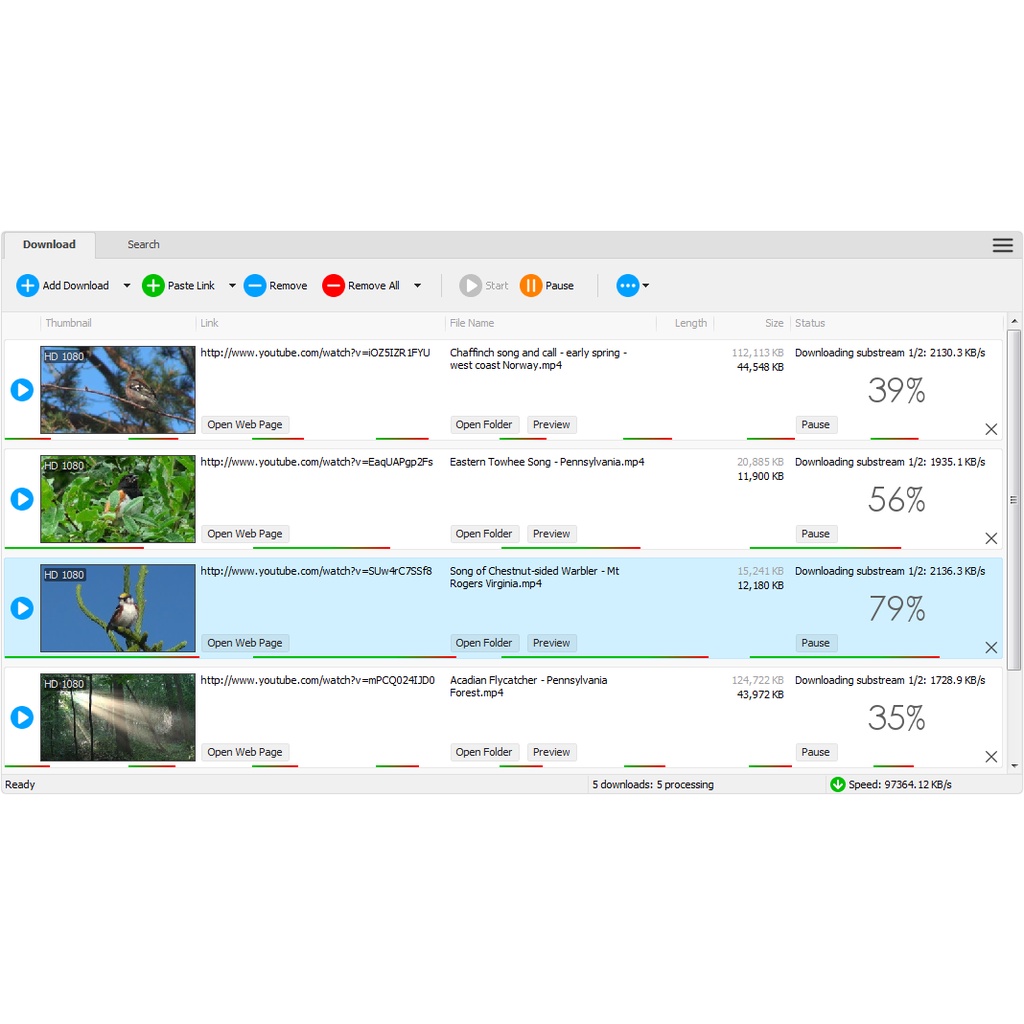Remove the Chaffinch download with X icon
1024x1024 pixels.
[x=991, y=429]
